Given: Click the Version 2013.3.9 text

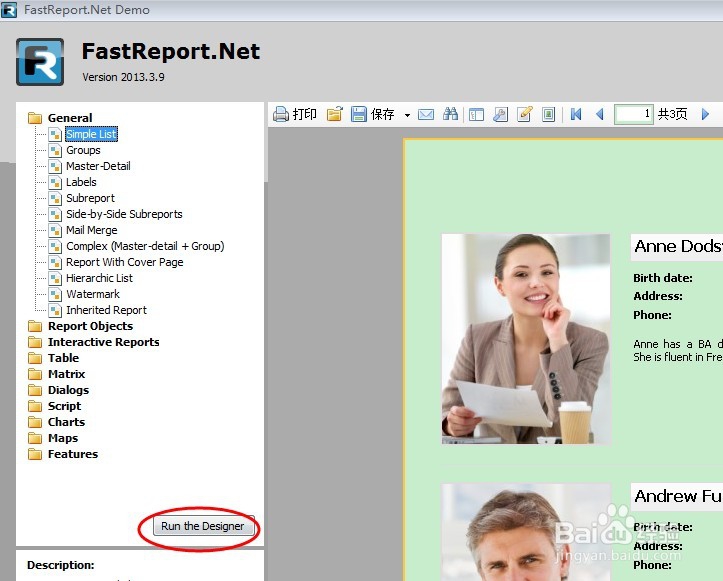Looking at the screenshot, I should [x=123, y=77].
